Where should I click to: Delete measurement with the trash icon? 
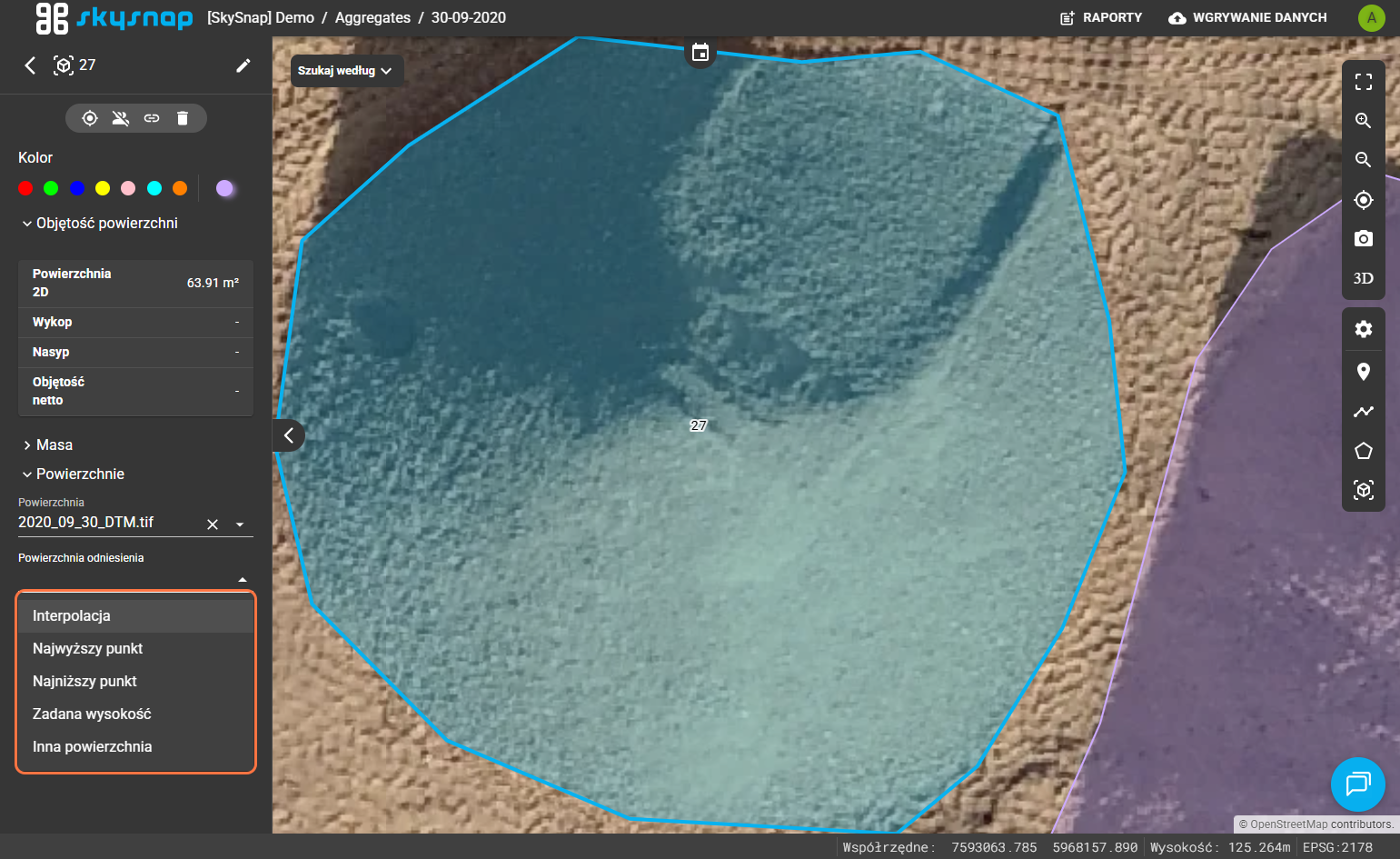tap(183, 118)
